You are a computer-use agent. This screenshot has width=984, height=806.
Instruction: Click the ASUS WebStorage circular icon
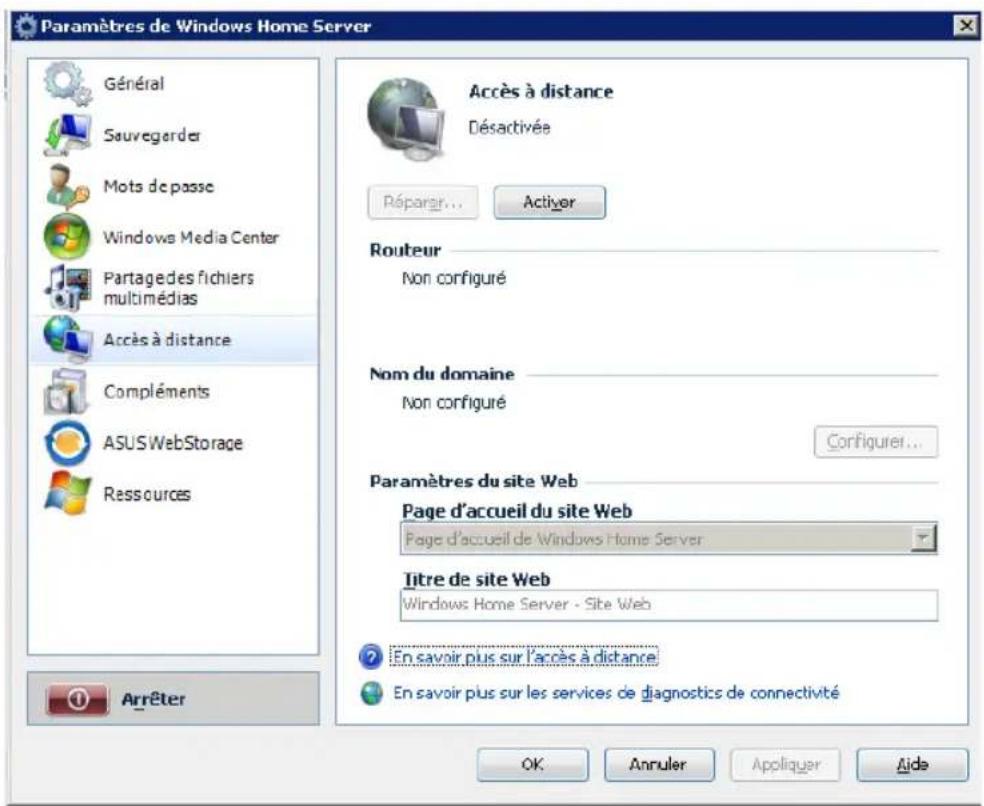point(67,443)
